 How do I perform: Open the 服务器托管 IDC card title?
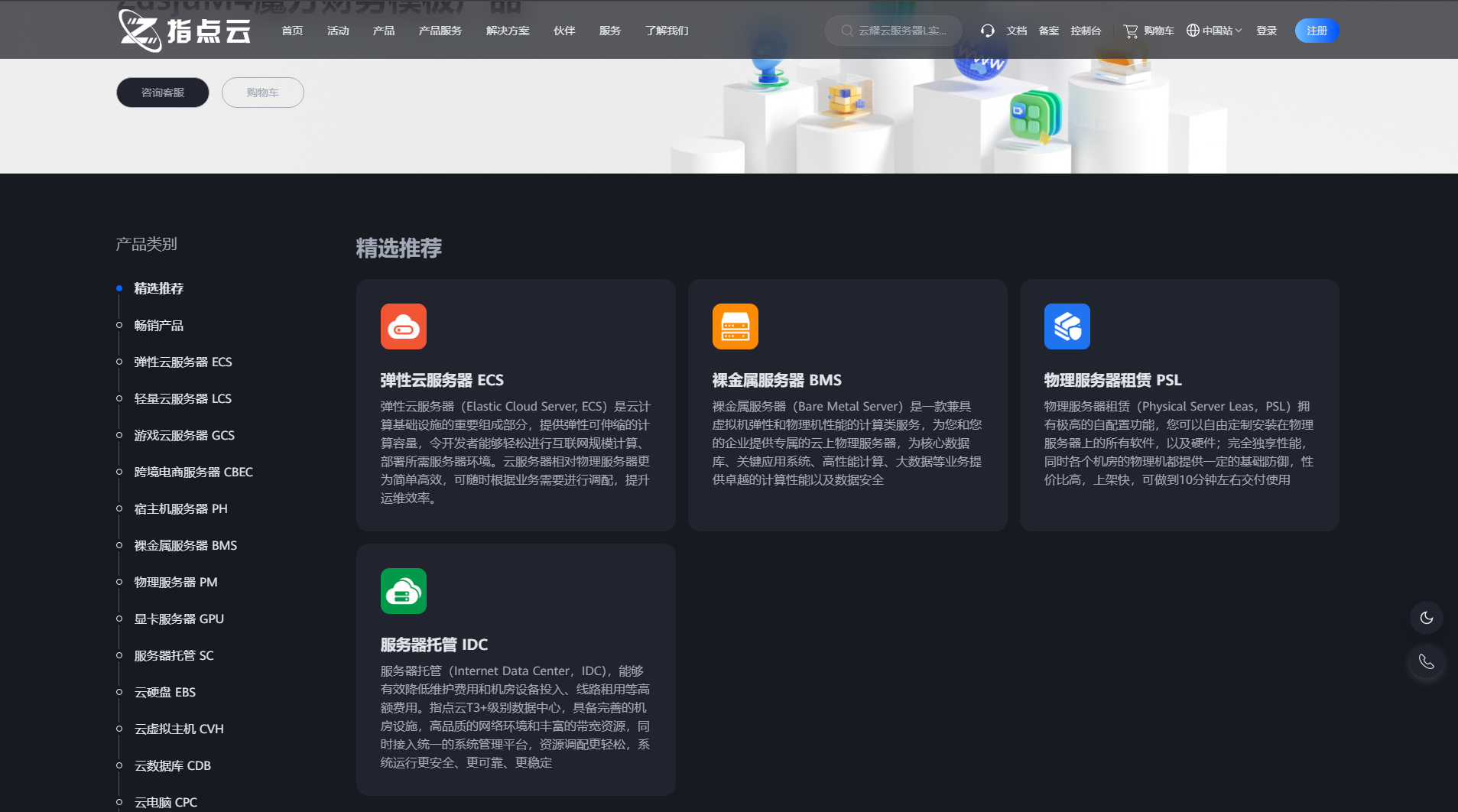pos(434,645)
